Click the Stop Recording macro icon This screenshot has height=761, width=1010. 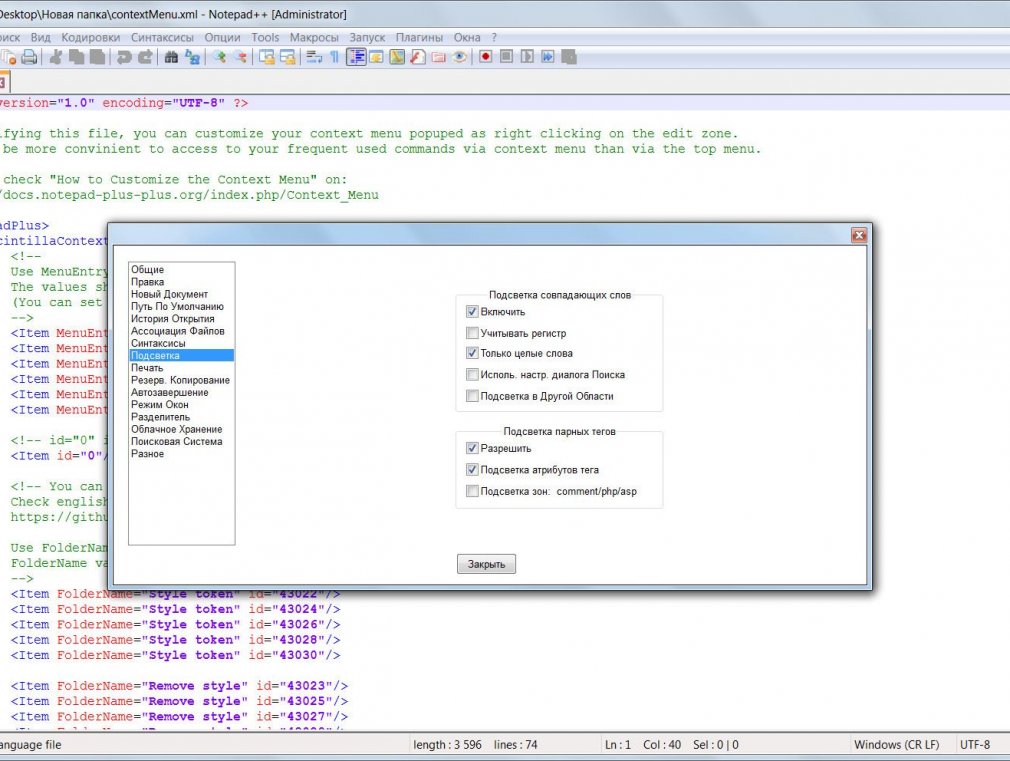point(506,57)
